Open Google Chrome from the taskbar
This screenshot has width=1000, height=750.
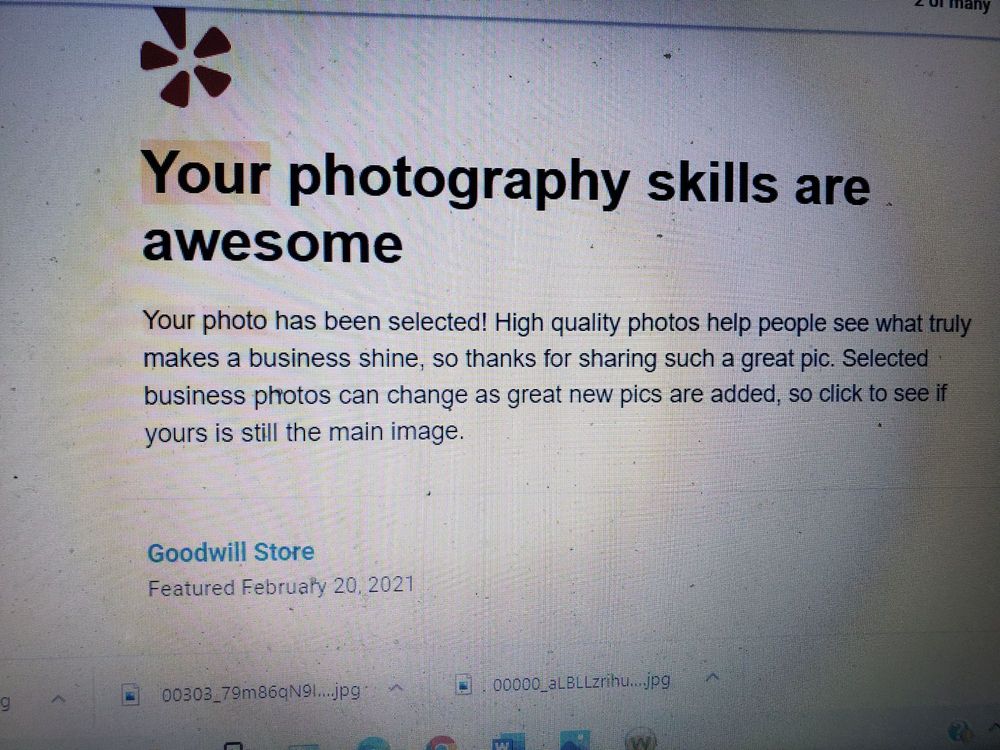pos(441,744)
